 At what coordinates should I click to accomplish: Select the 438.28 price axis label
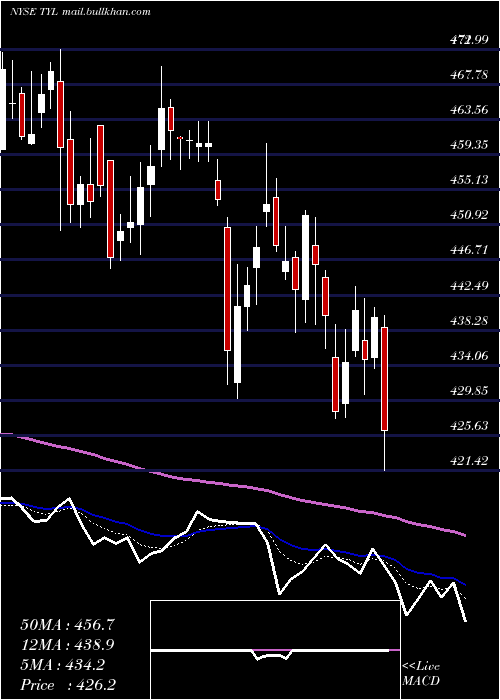click(x=469, y=321)
